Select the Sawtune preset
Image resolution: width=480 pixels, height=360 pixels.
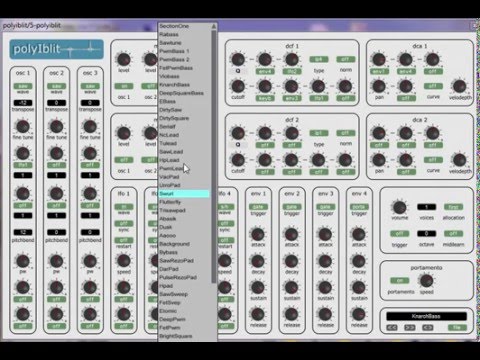[170, 43]
